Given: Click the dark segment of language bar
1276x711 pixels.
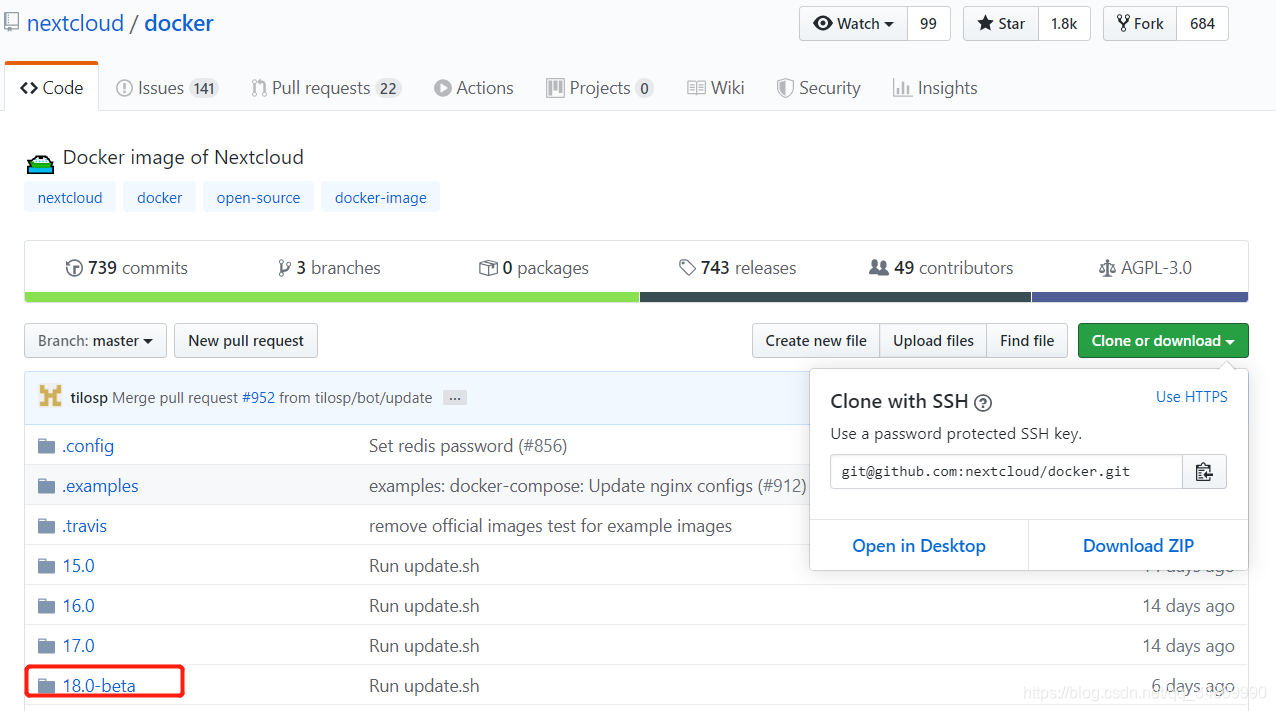Looking at the screenshot, I should coord(835,297).
